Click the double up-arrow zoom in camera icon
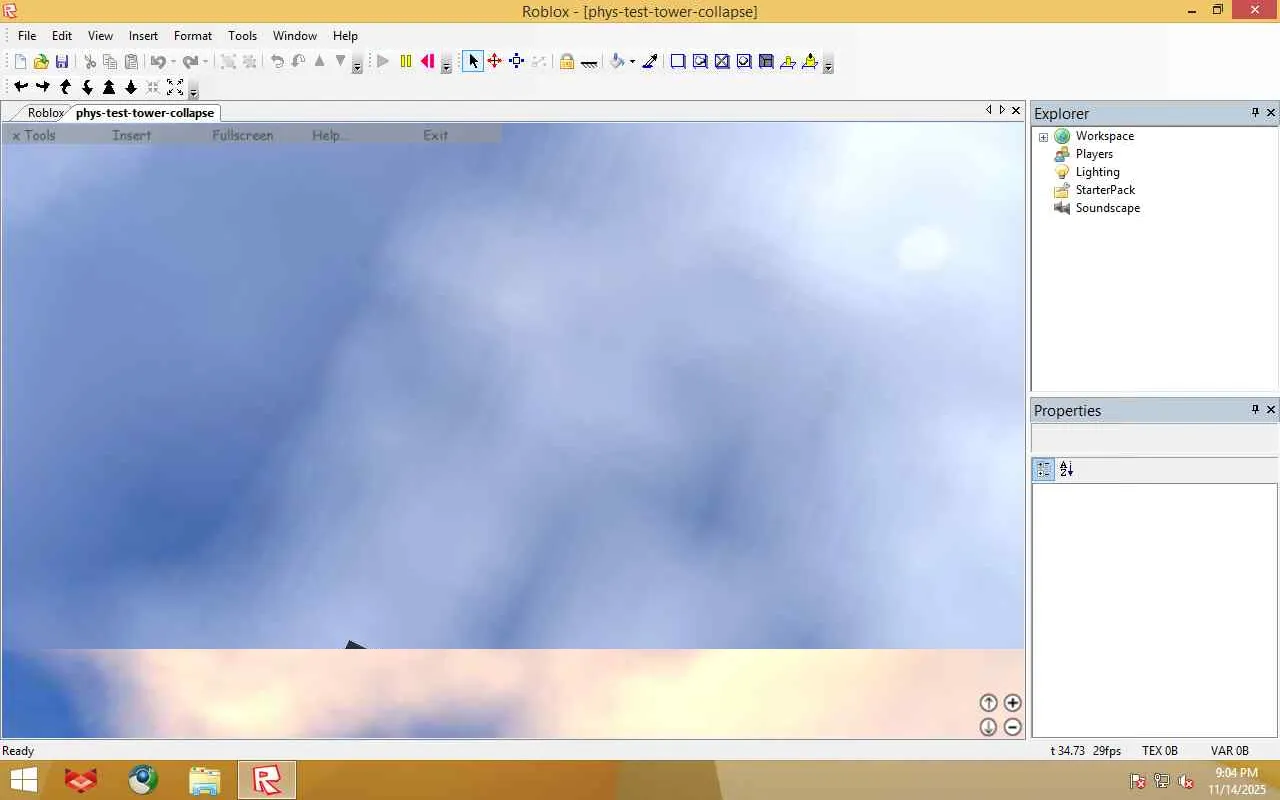 109,88
